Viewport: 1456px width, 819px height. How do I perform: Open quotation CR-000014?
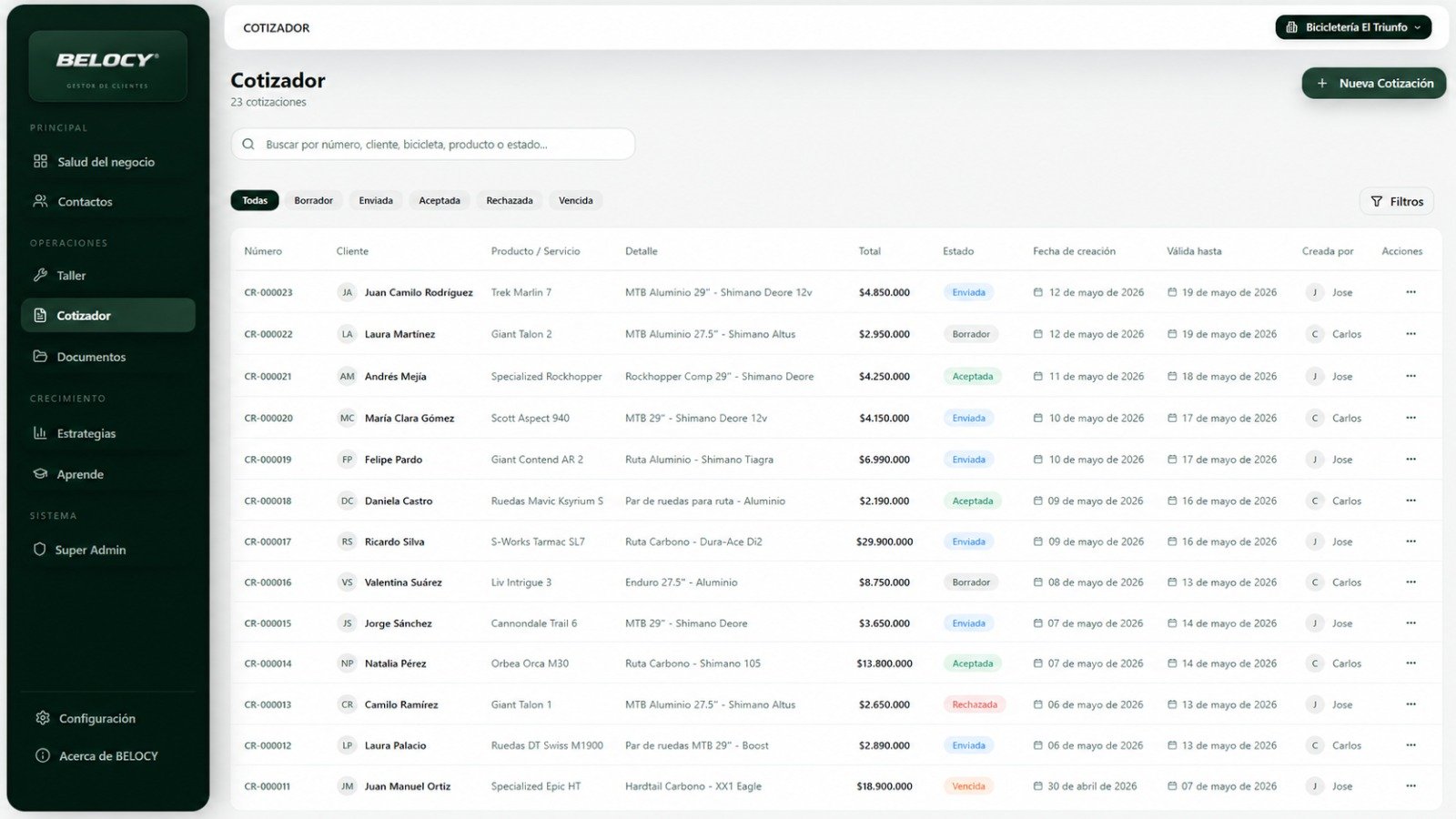[268, 663]
